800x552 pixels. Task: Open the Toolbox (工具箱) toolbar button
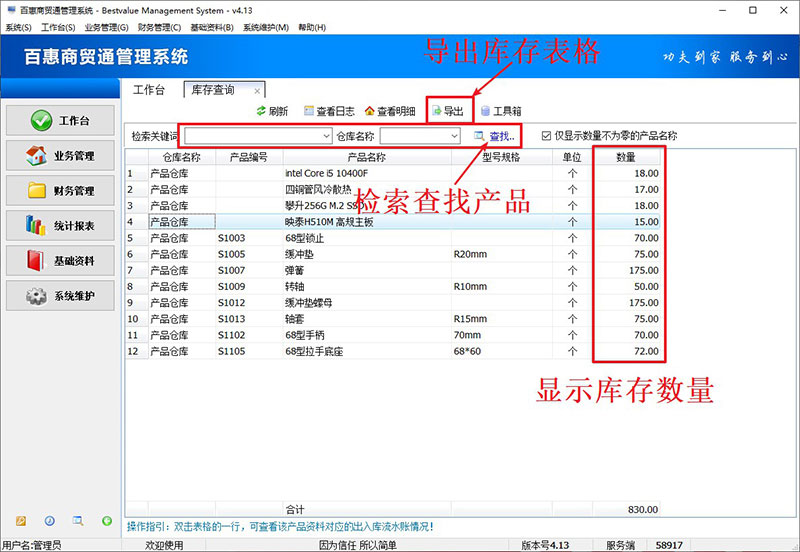click(501, 111)
